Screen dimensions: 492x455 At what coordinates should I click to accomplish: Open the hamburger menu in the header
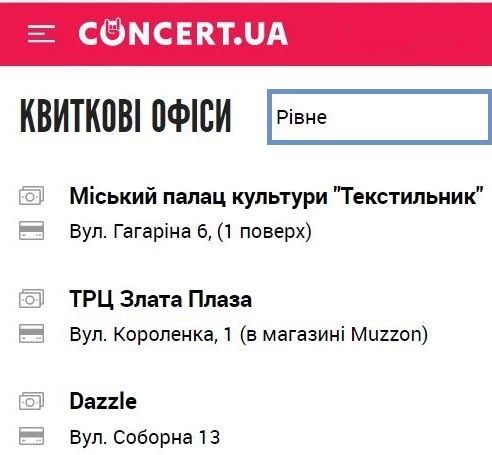[41, 34]
